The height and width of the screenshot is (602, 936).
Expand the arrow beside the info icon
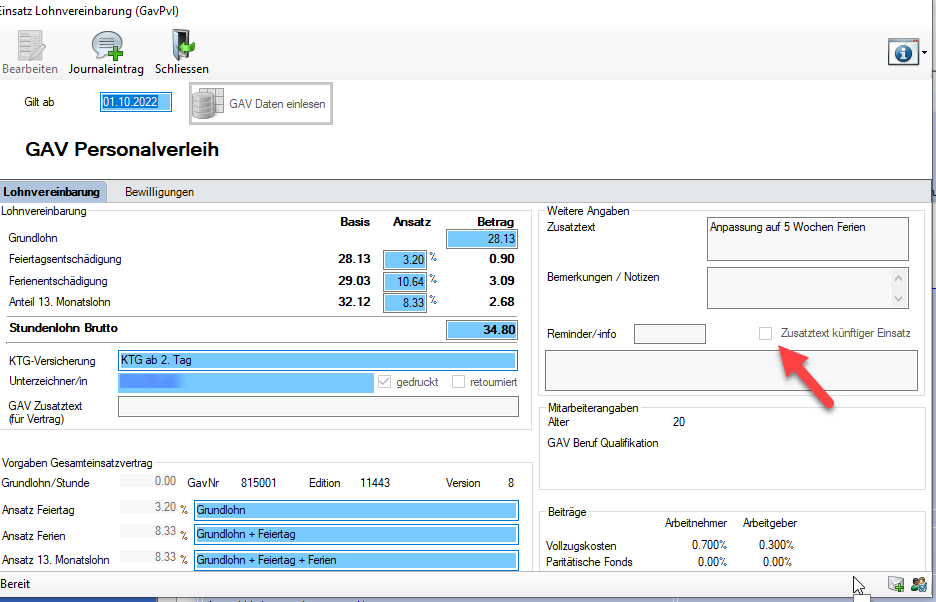(x=925, y=53)
